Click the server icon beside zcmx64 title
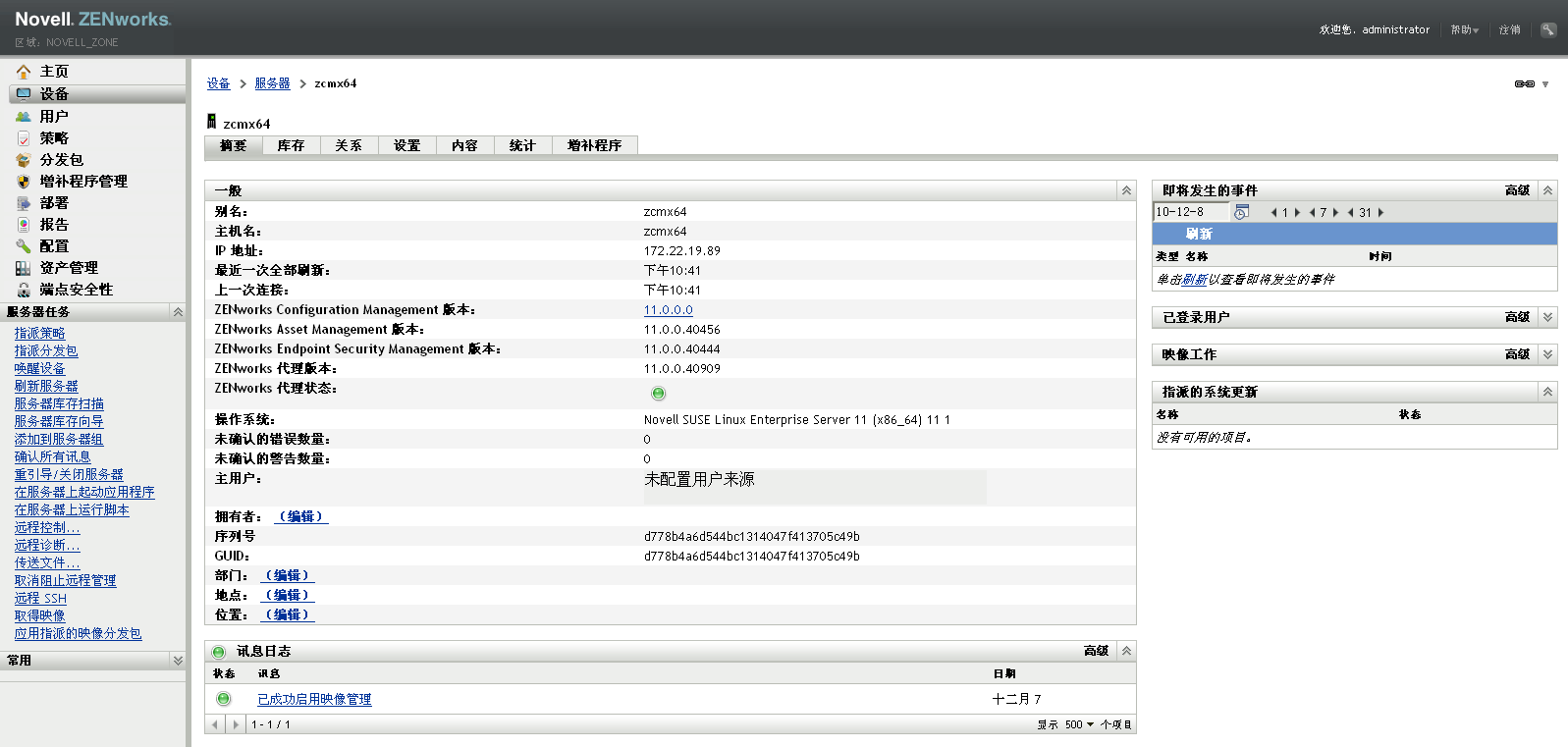Viewport: 1568px width, 747px height. [211, 122]
